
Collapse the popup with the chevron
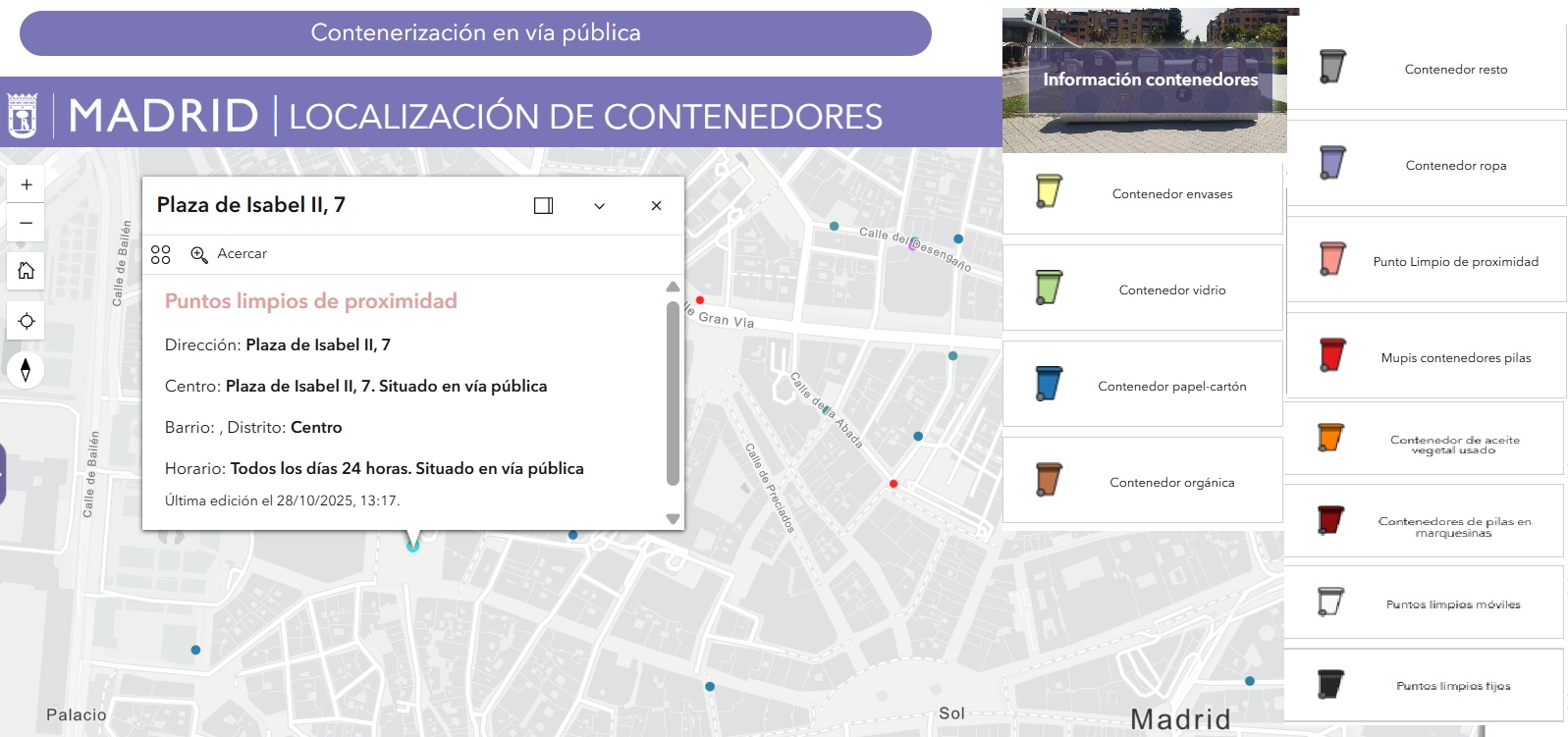coord(599,205)
